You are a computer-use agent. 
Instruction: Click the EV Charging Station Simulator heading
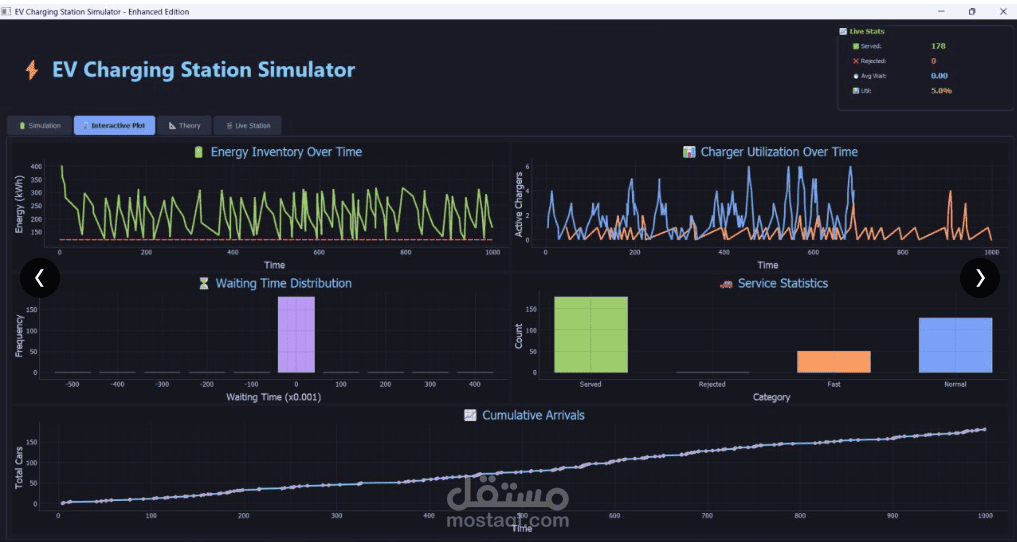click(x=203, y=69)
